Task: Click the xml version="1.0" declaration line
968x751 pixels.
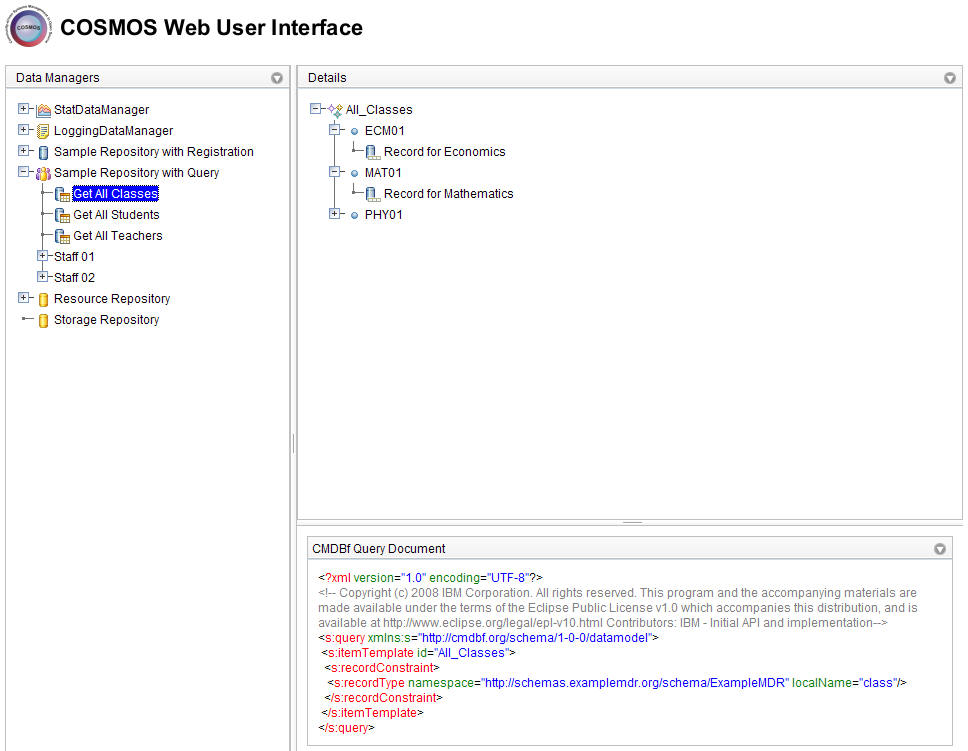Action: (430, 578)
